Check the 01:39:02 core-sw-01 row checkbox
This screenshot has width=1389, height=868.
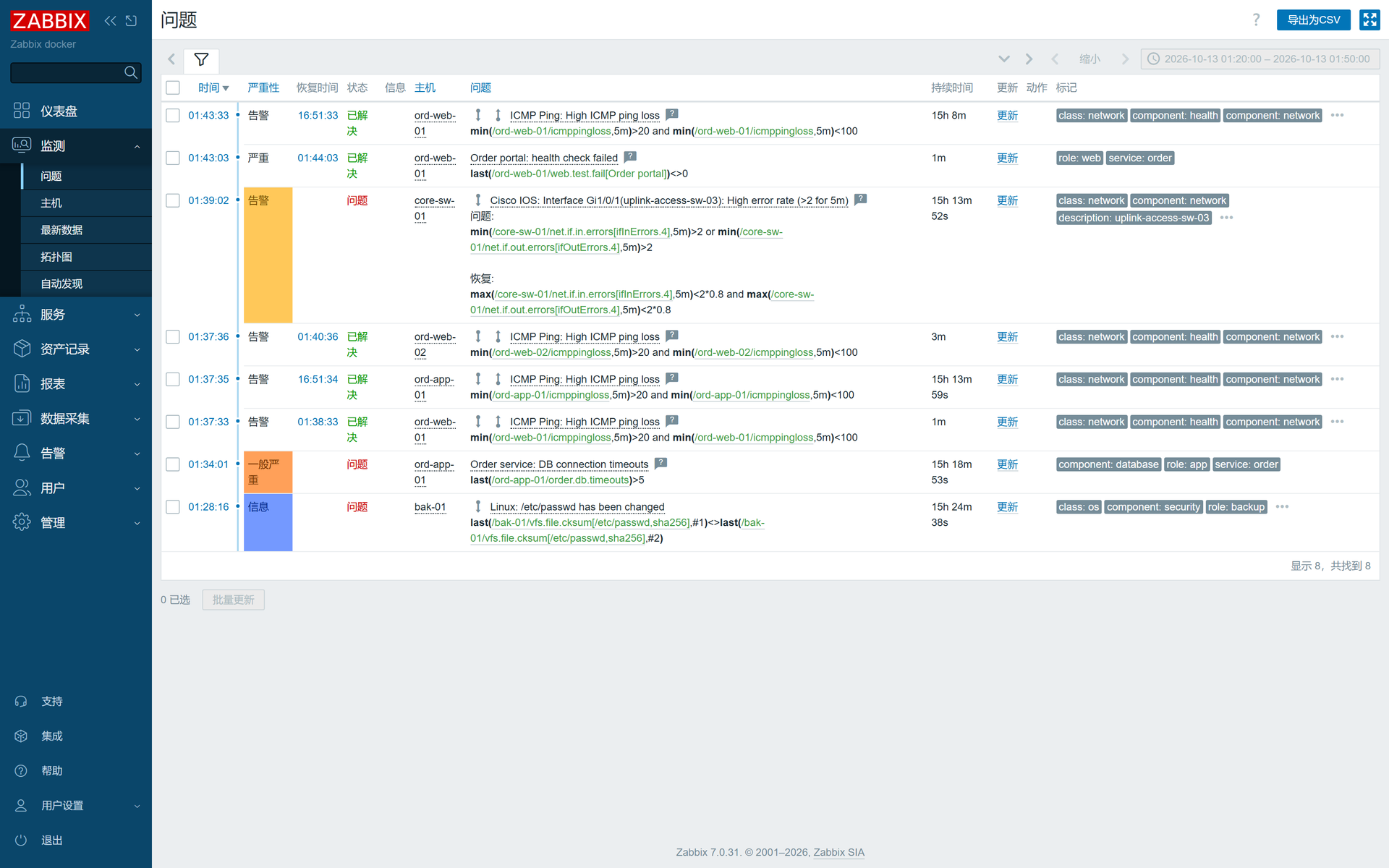point(173,200)
